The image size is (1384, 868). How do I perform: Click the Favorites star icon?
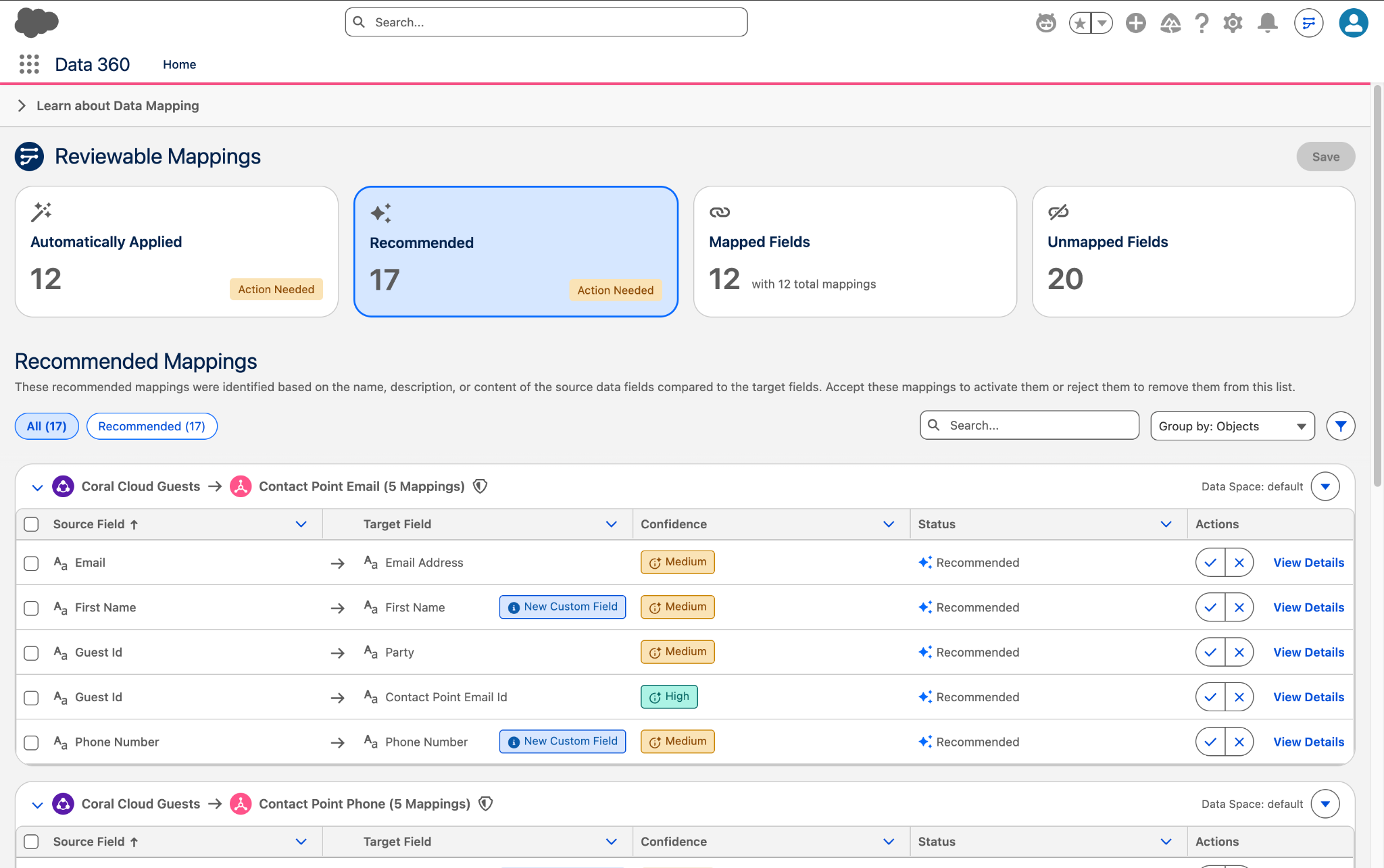pos(1080,23)
